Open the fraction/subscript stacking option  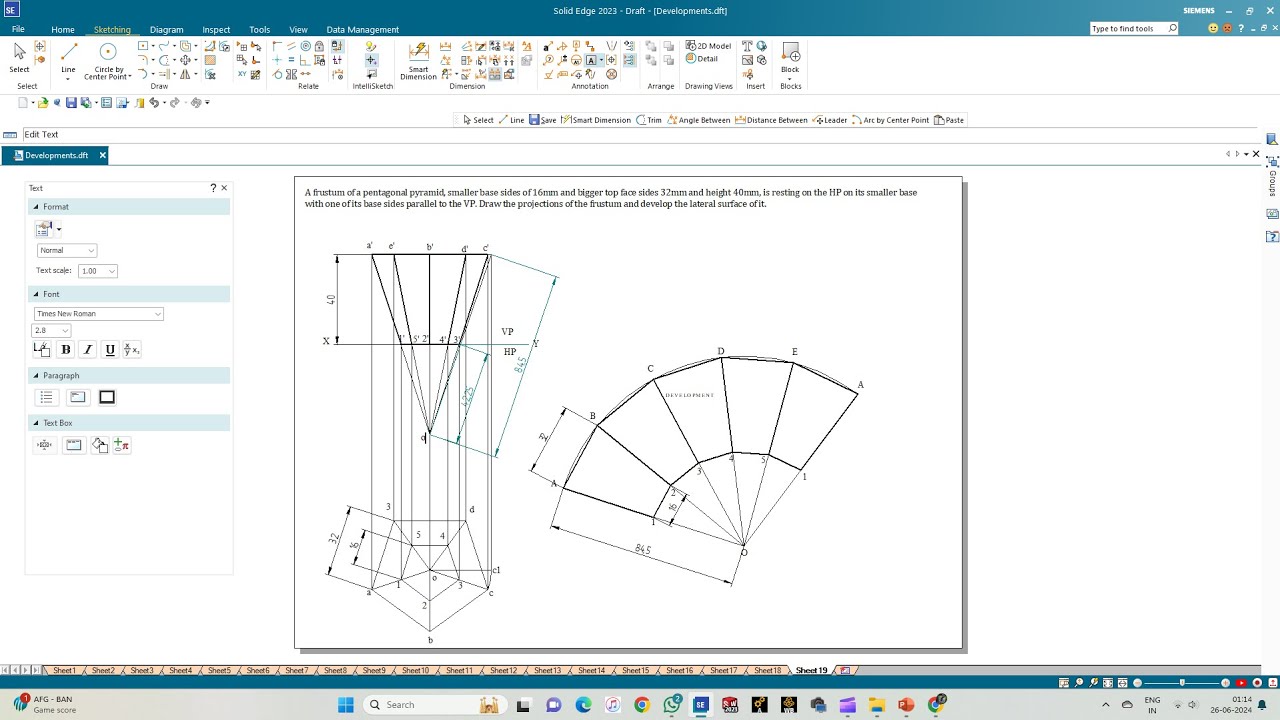click(132, 349)
